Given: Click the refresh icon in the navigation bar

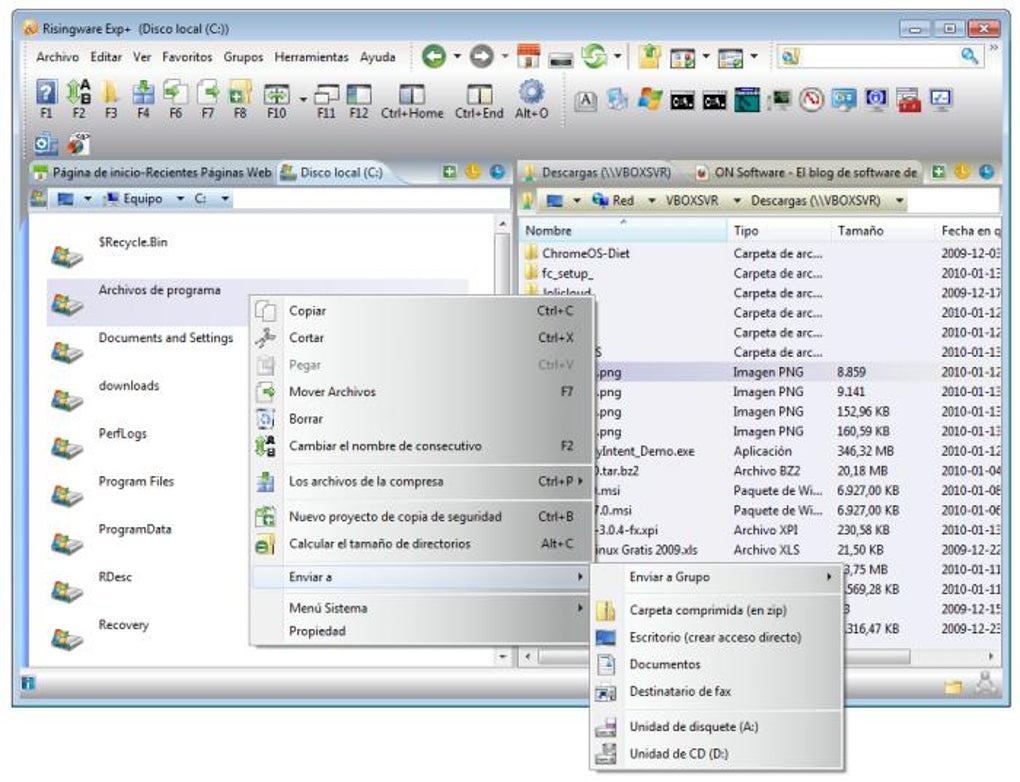Looking at the screenshot, I should 594,55.
